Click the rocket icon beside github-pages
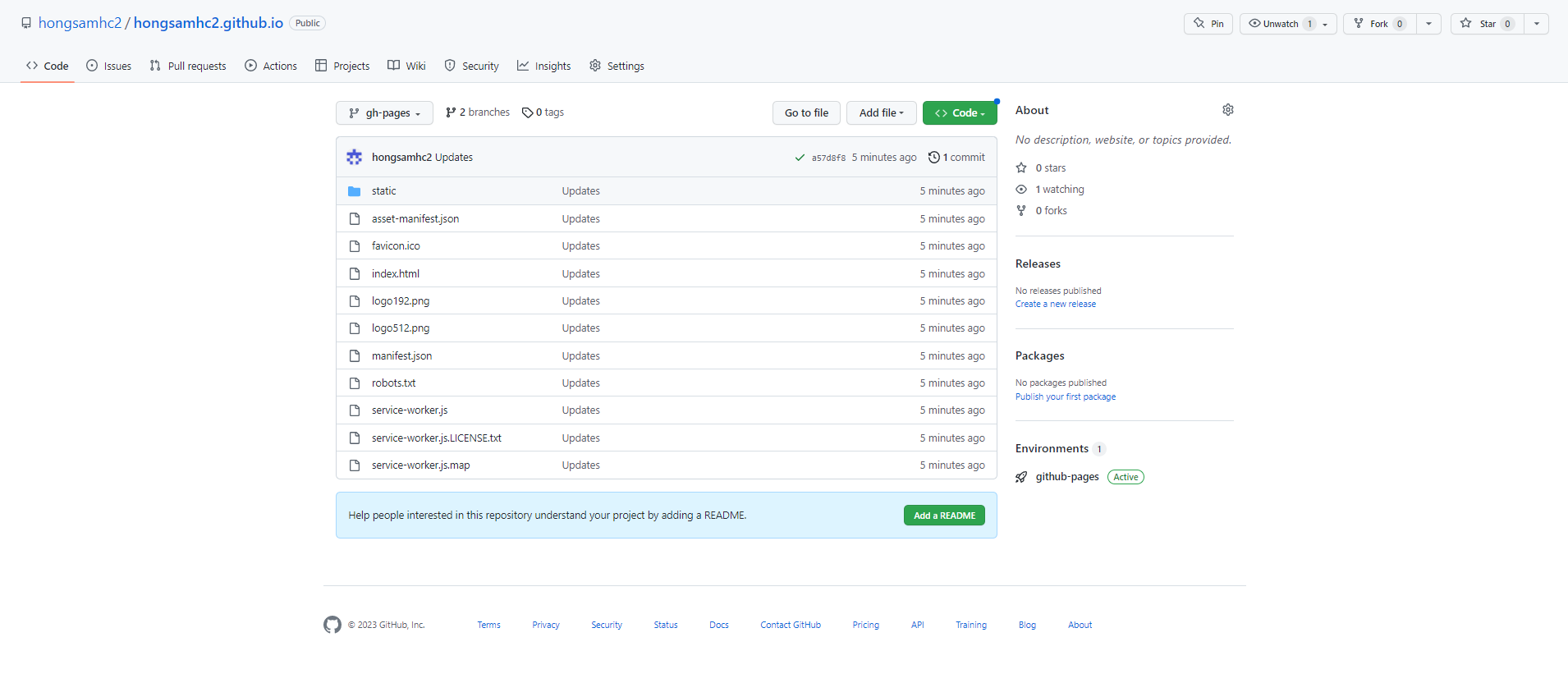Image resolution: width=1568 pixels, height=683 pixels. pos(1021,477)
